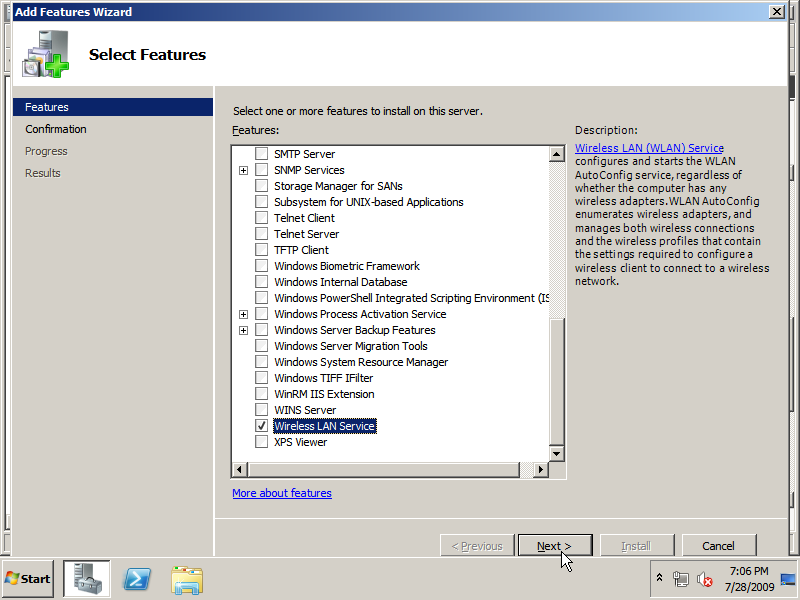Open Wireless LAN (WLAN) Service description link

[x=649, y=148]
